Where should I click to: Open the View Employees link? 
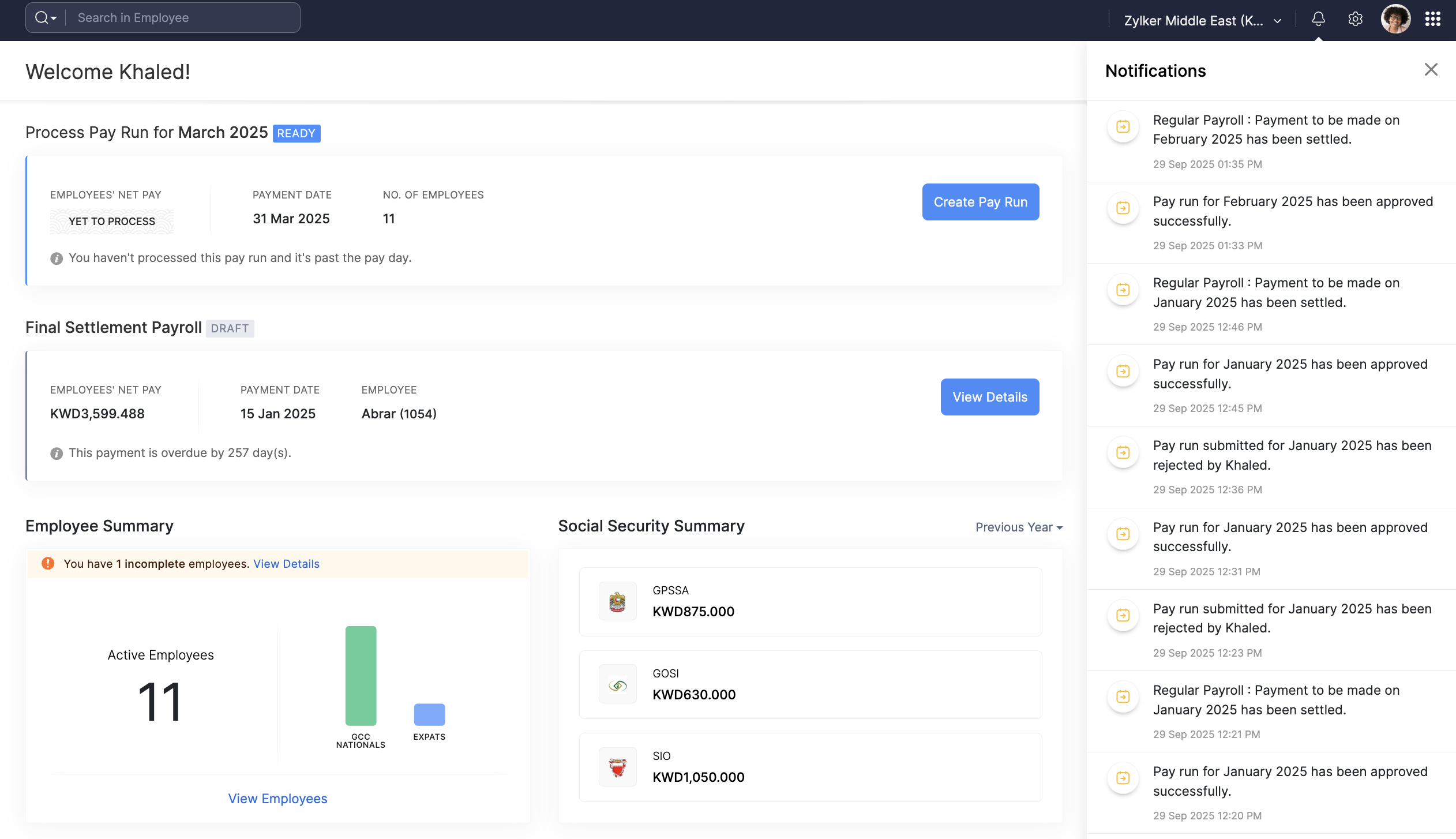277,798
